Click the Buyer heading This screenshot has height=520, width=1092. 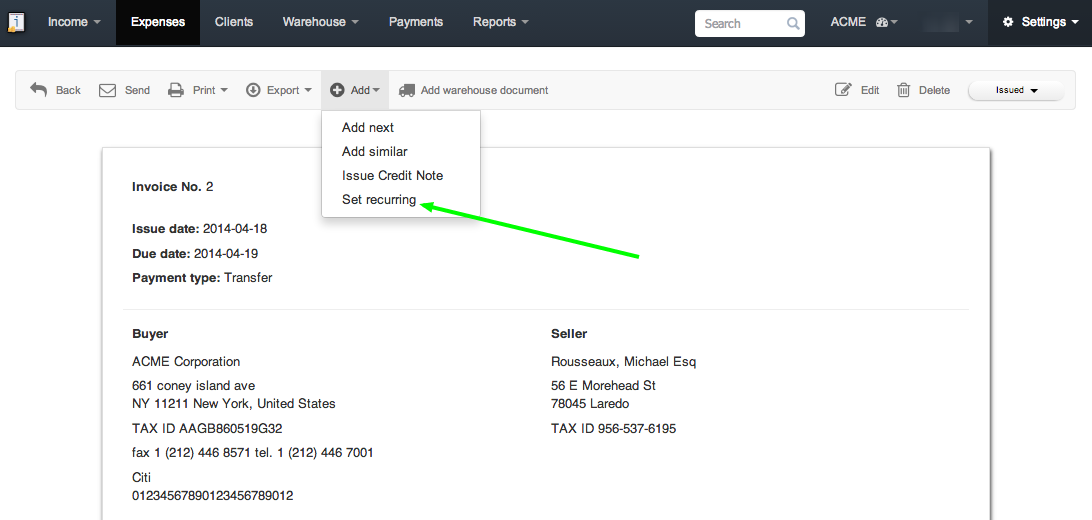tap(150, 334)
